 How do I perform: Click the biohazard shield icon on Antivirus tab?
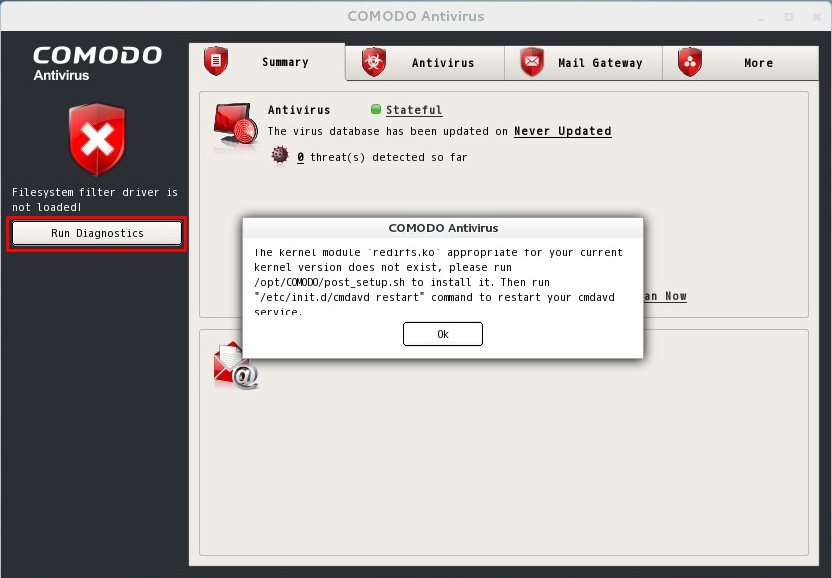(x=374, y=62)
